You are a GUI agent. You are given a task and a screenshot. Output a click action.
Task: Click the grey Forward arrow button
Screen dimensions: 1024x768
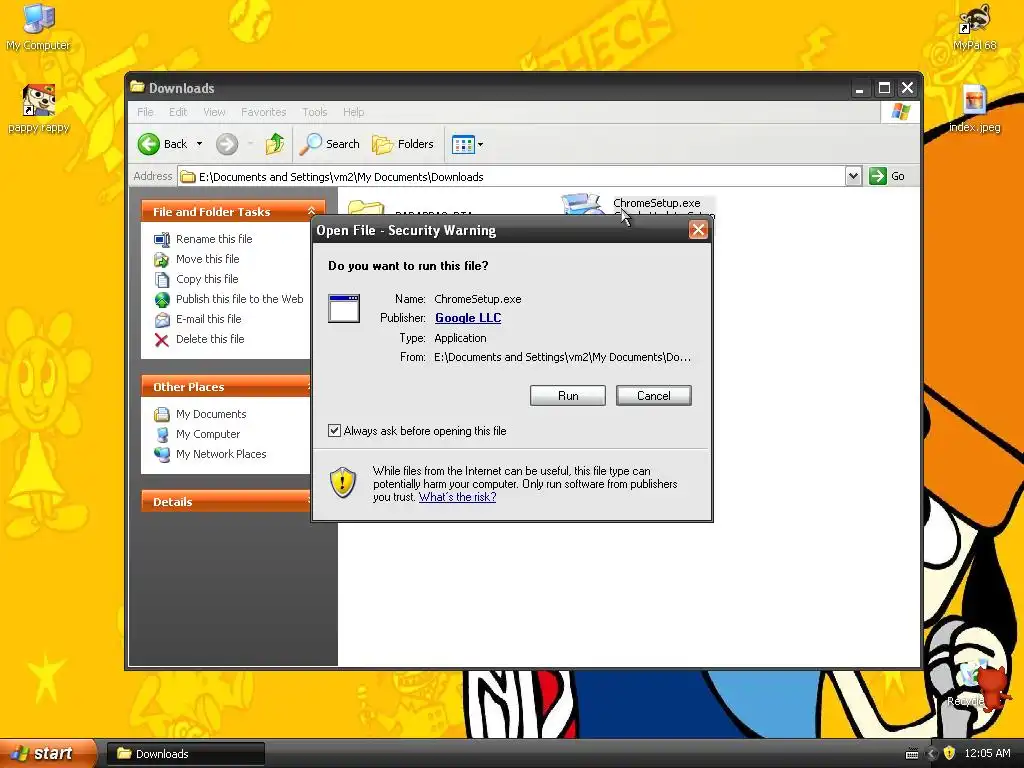pyautogui.click(x=227, y=144)
